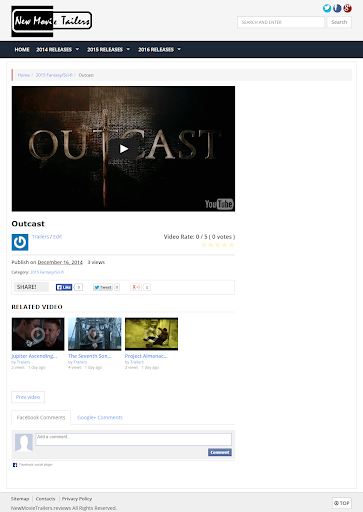Image resolution: width=363 pixels, height=512 pixels.
Task: Focus the Search and Enter field
Action: (x=281, y=22)
